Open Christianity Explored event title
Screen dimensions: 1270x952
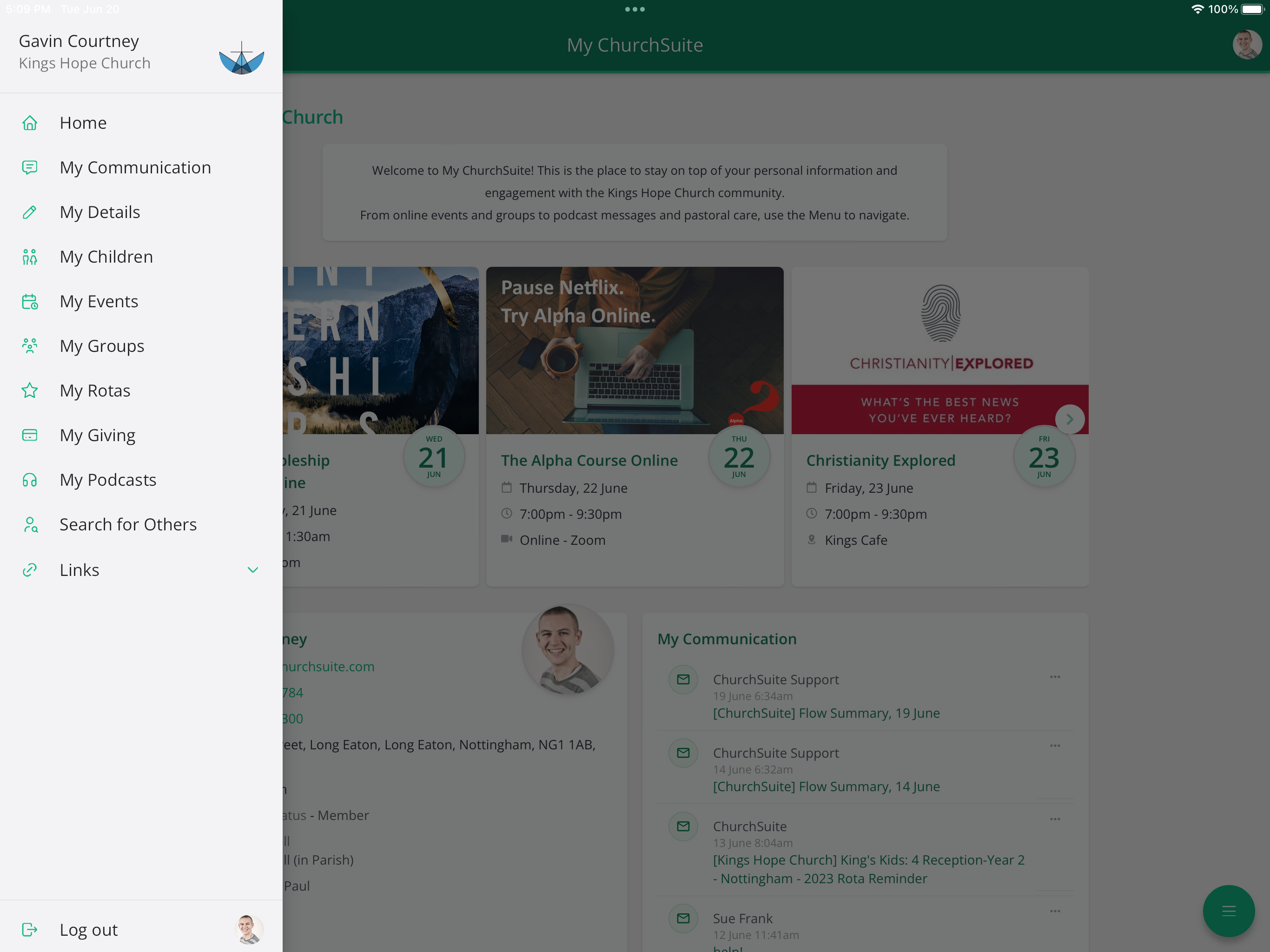click(881, 461)
